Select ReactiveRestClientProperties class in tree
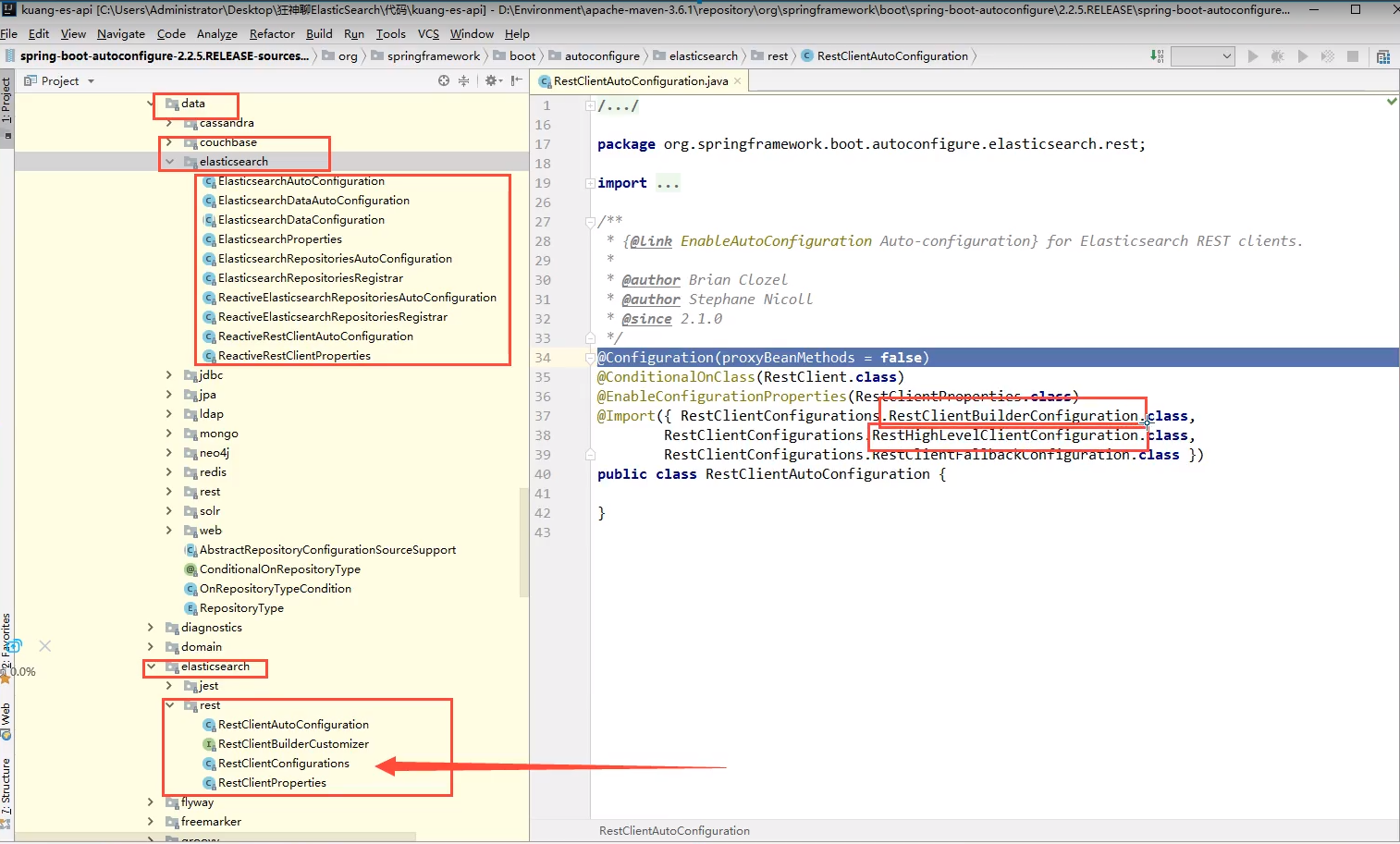This screenshot has height=844, width=1400. click(x=294, y=356)
